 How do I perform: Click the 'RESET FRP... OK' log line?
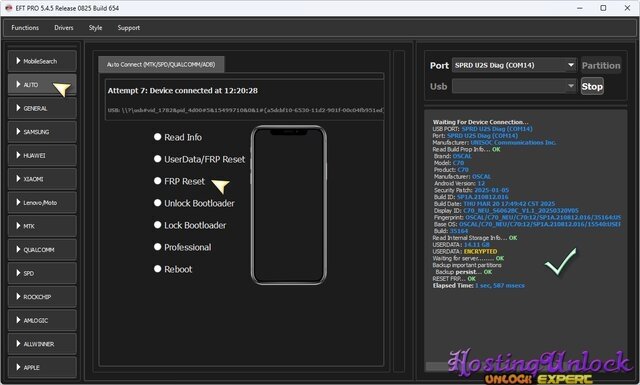tap(454, 278)
